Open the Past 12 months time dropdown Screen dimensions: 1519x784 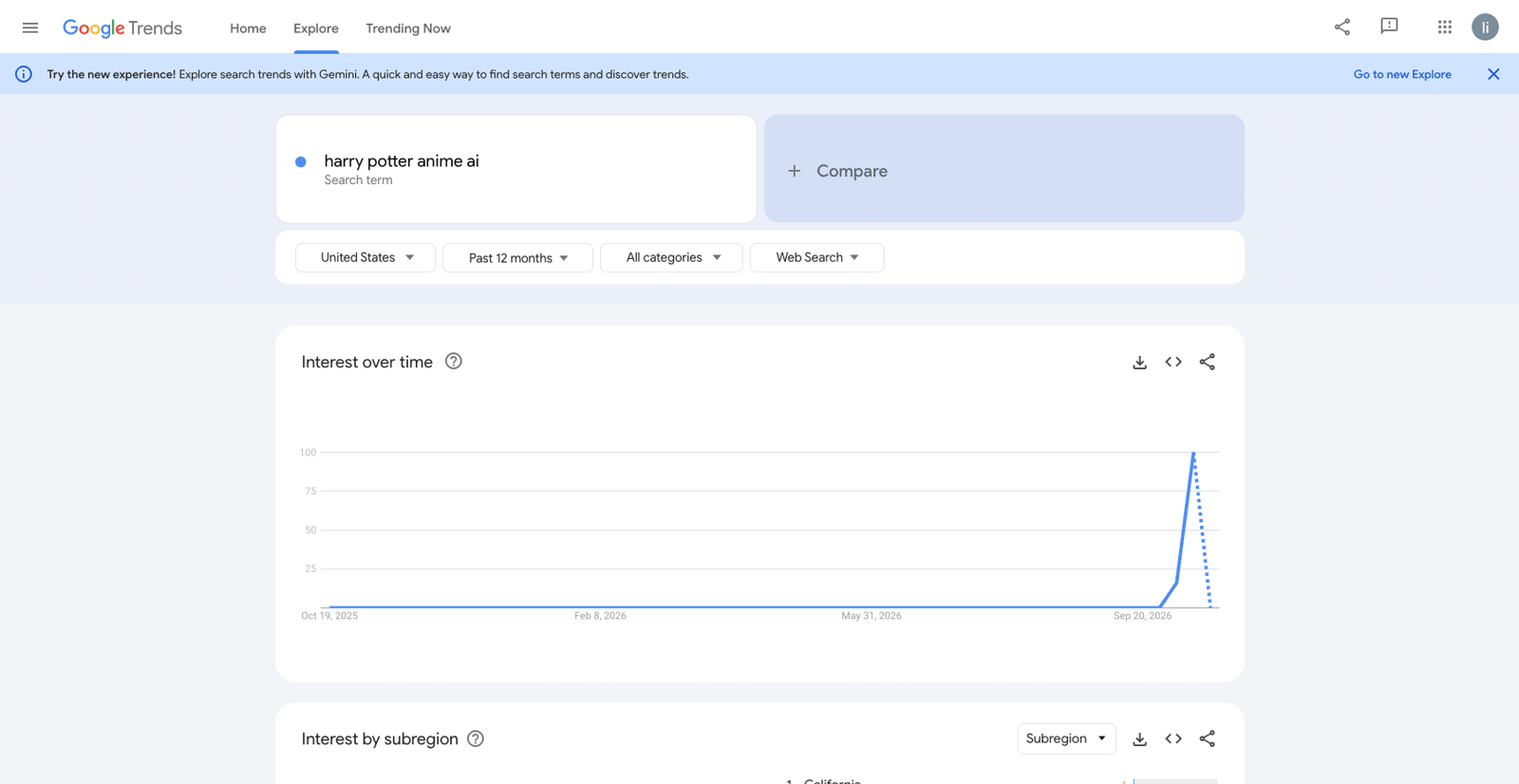click(517, 258)
